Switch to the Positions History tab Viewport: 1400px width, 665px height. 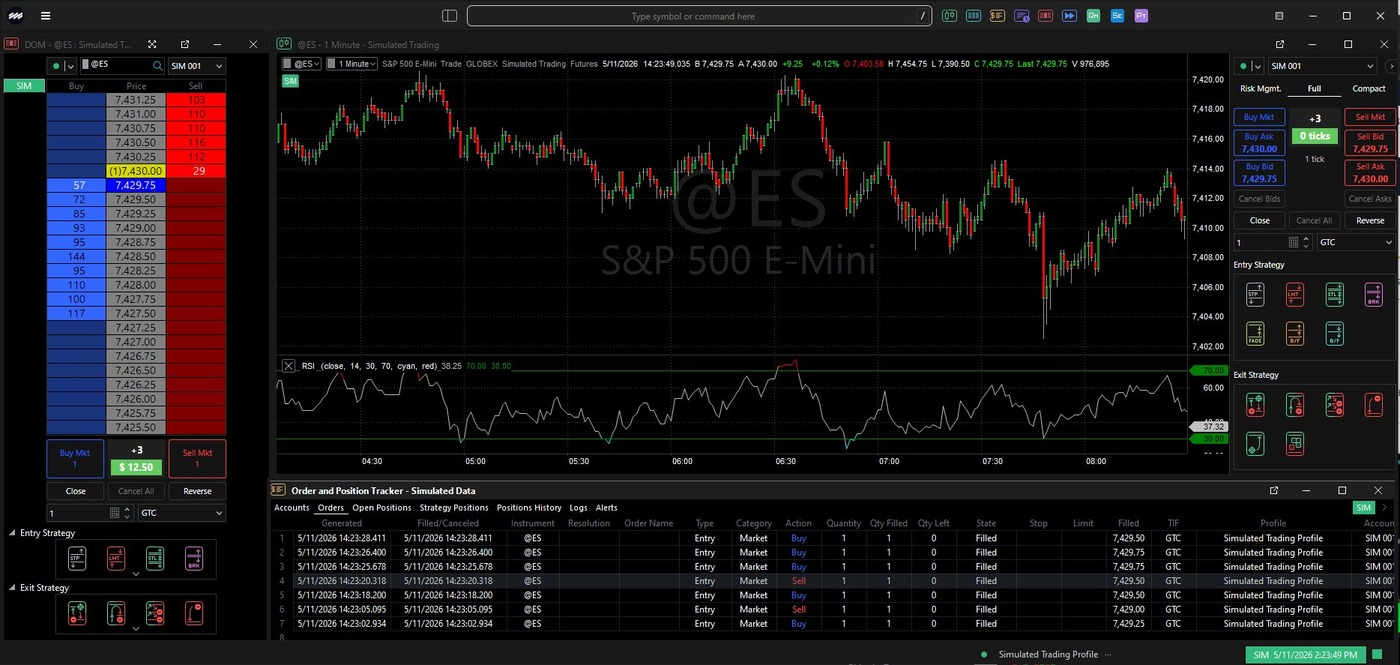point(529,508)
